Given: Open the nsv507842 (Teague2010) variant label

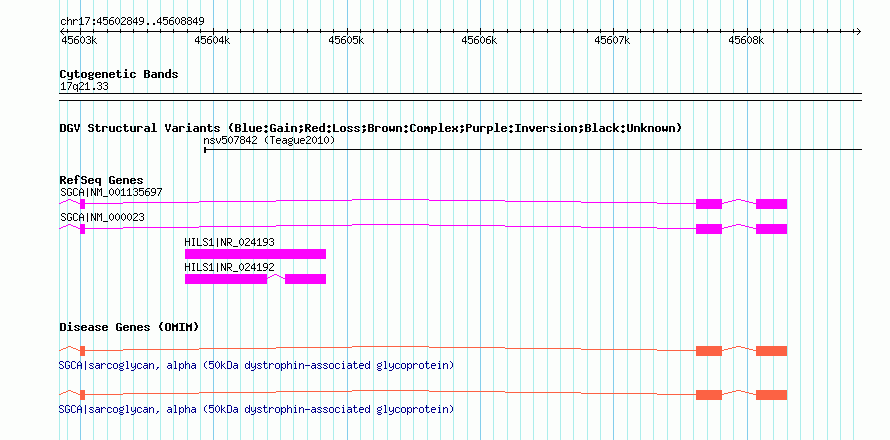Looking at the screenshot, I should click(x=269, y=140).
